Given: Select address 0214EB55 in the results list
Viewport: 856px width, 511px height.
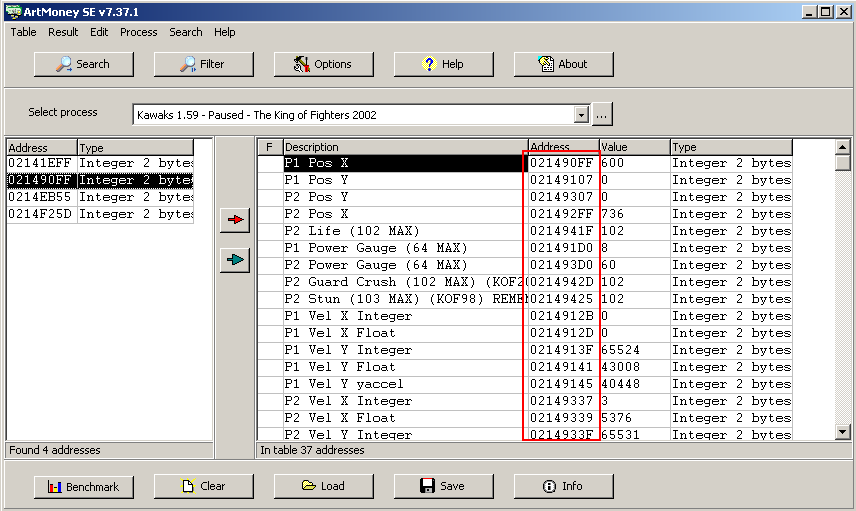Looking at the screenshot, I should point(41,197).
